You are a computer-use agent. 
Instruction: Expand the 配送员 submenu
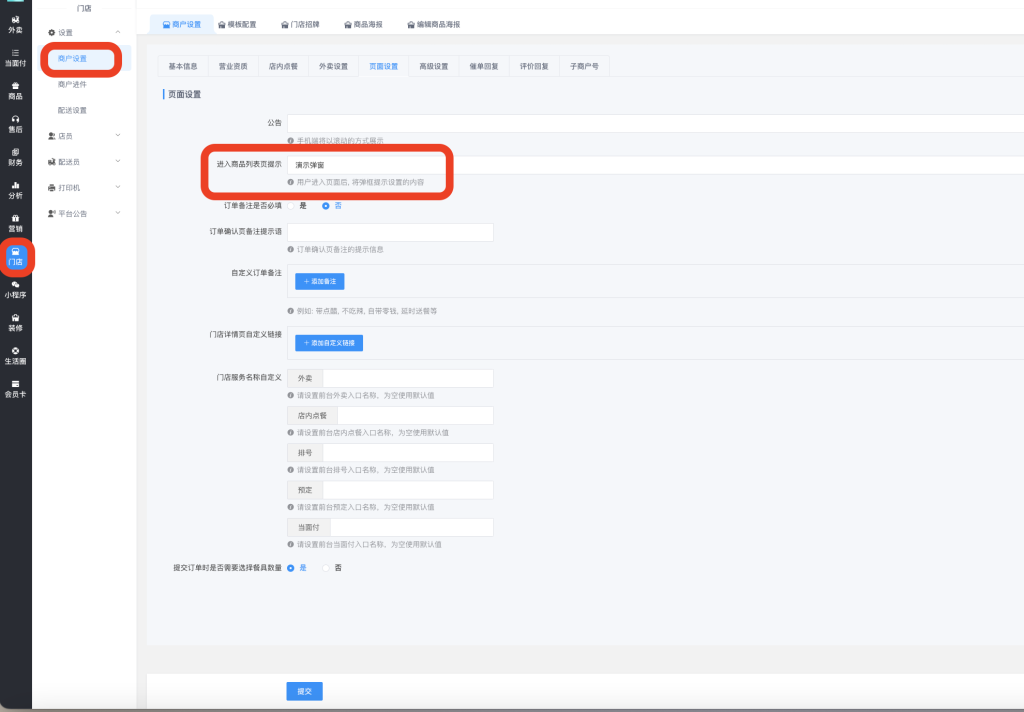tap(84, 161)
